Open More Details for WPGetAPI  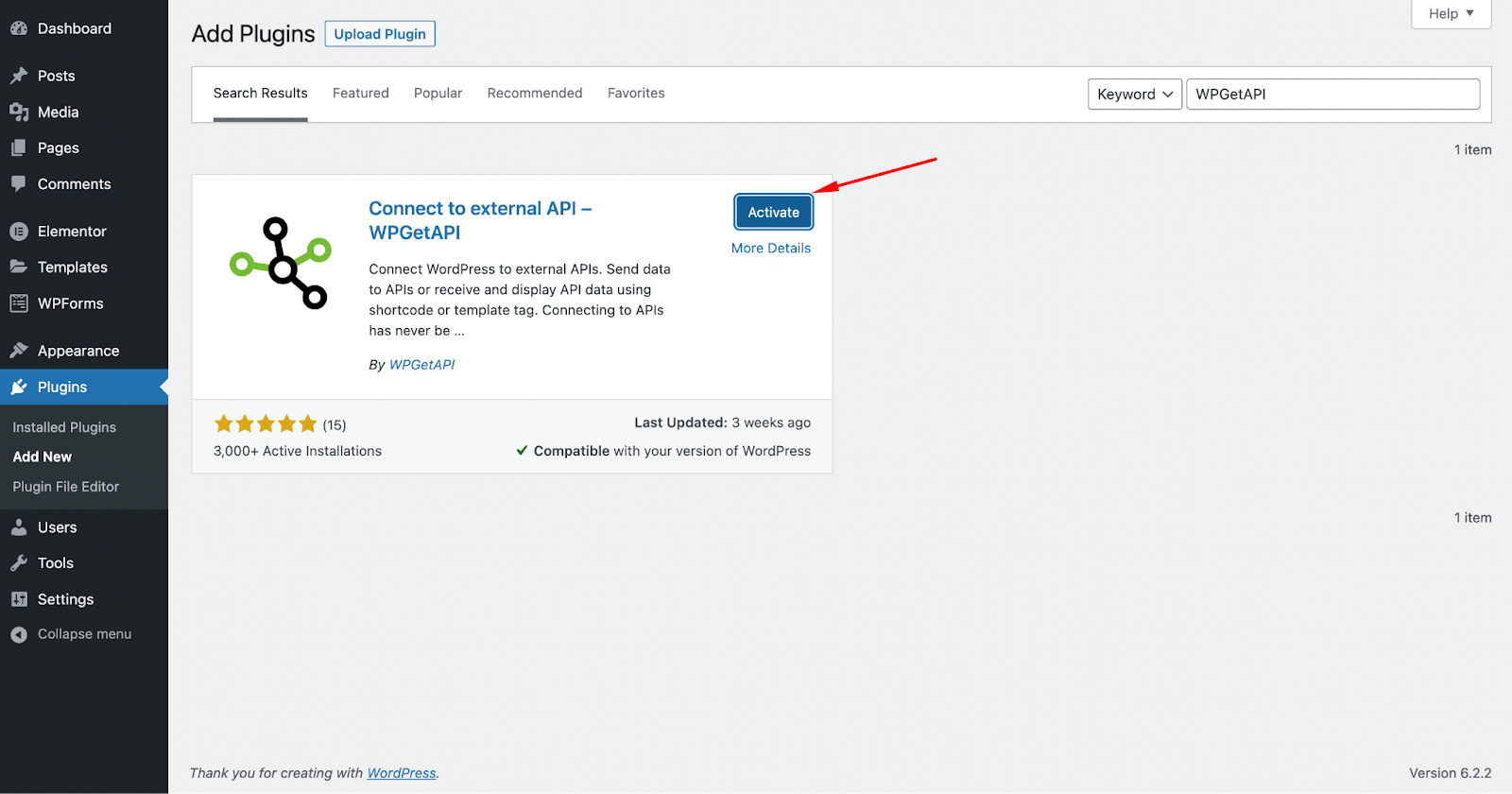[771, 249]
